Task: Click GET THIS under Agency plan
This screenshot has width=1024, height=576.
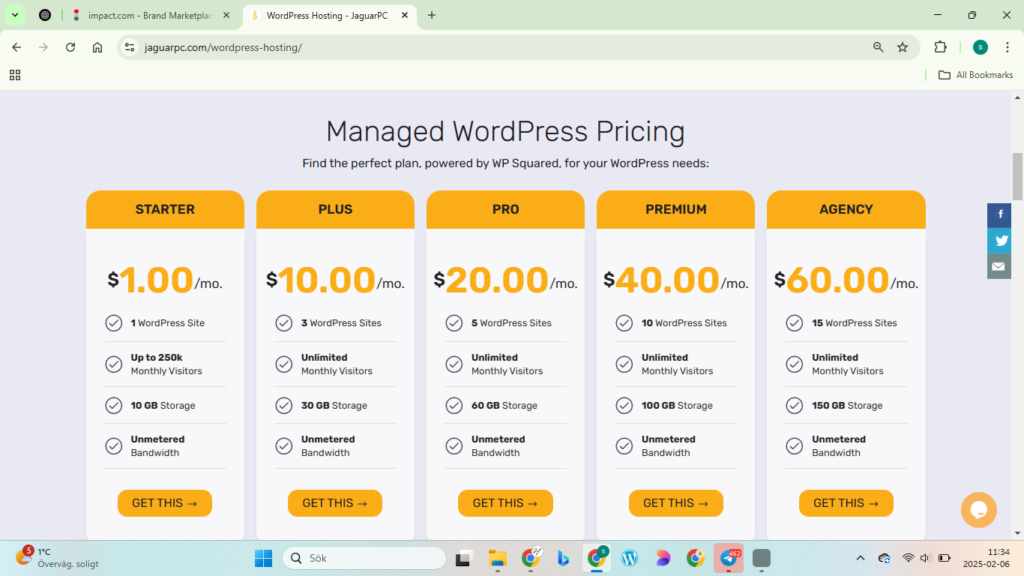Action: pyautogui.click(x=846, y=503)
